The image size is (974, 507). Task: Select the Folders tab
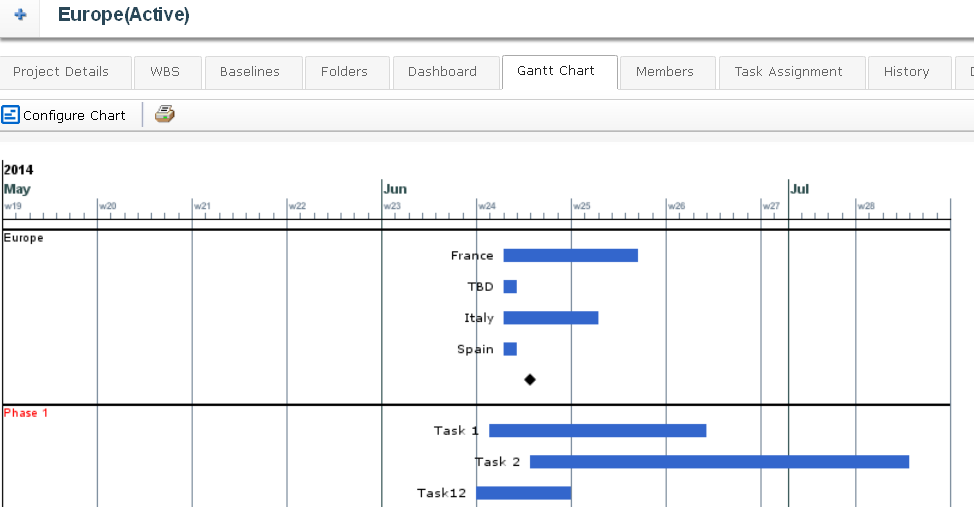[x=344, y=72]
